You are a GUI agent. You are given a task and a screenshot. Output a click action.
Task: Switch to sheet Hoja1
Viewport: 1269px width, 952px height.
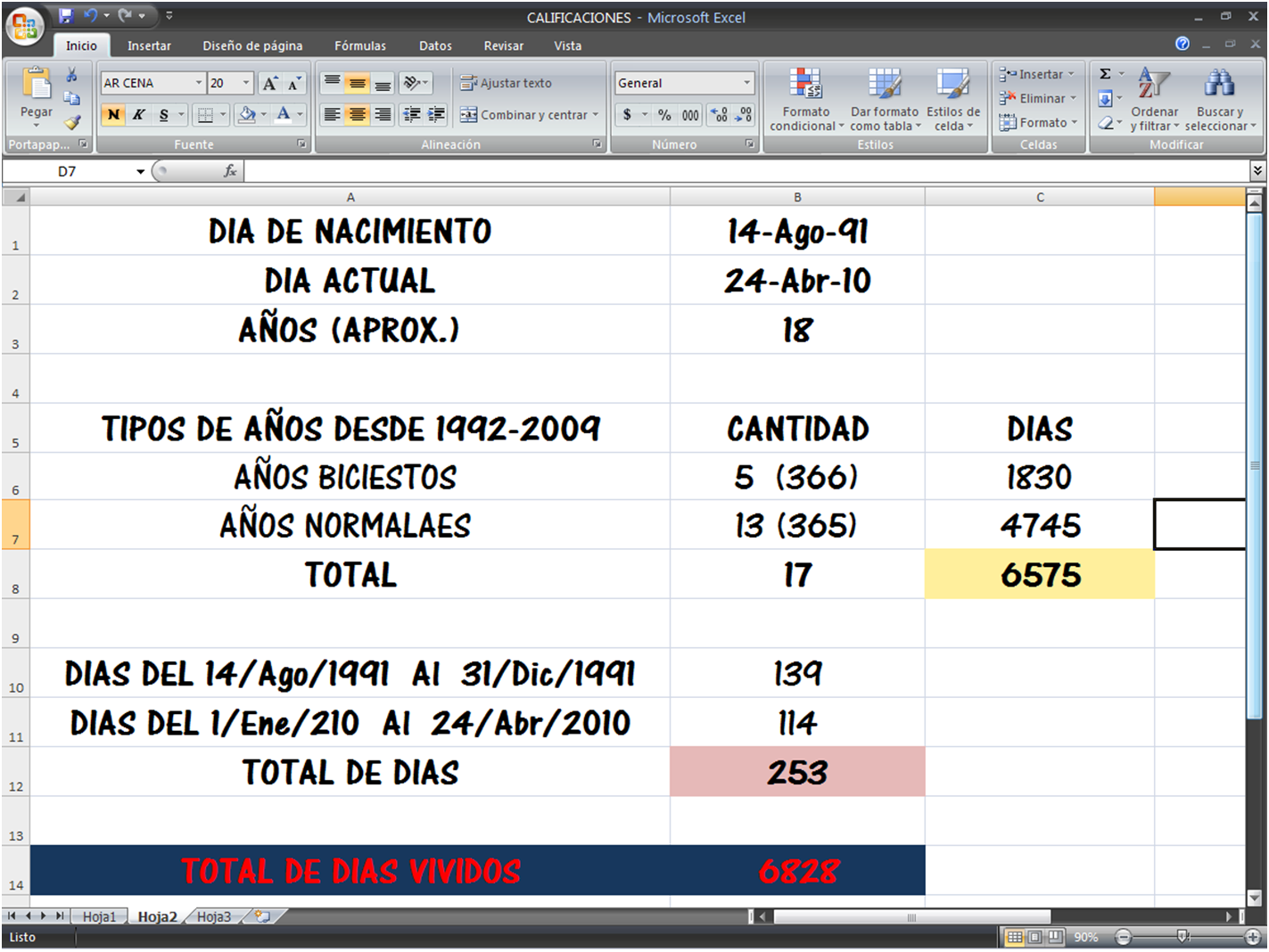pyautogui.click(x=99, y=916)
